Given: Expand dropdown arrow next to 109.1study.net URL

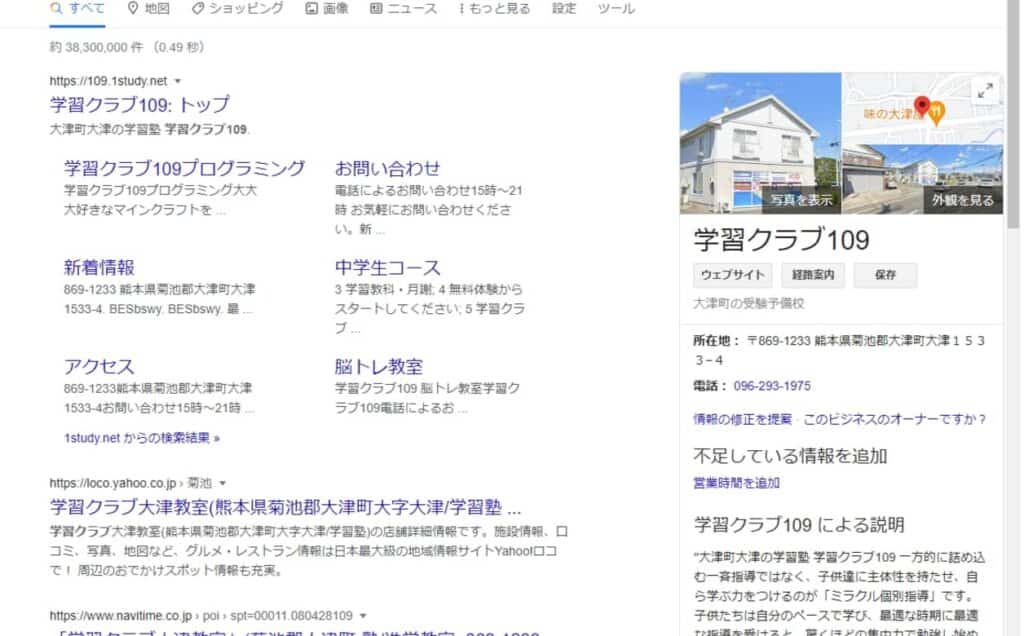Looking at the screenshot, I should click(178, 81).
